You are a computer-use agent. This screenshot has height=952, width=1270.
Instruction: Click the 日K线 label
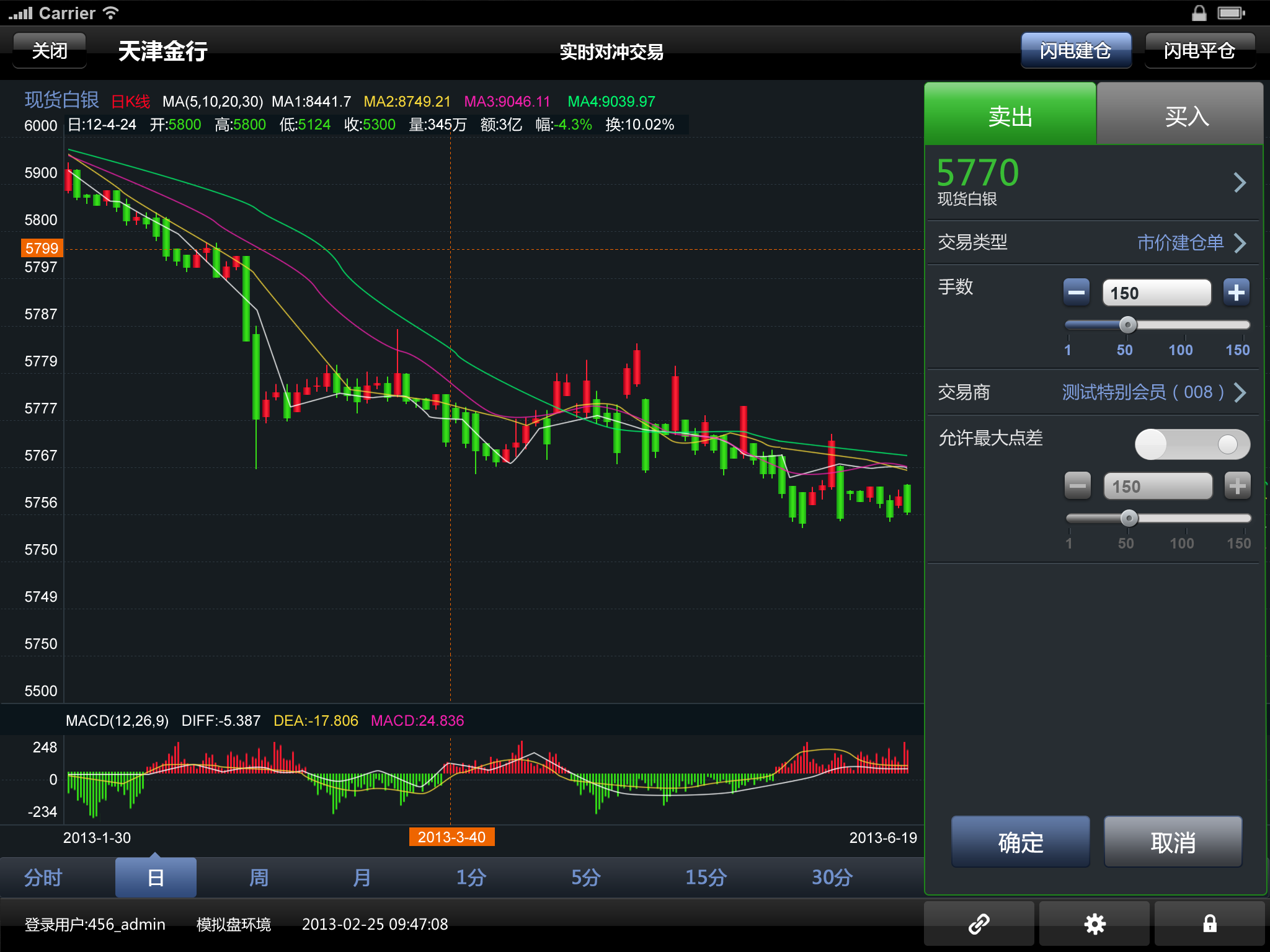tap(130, 101)
